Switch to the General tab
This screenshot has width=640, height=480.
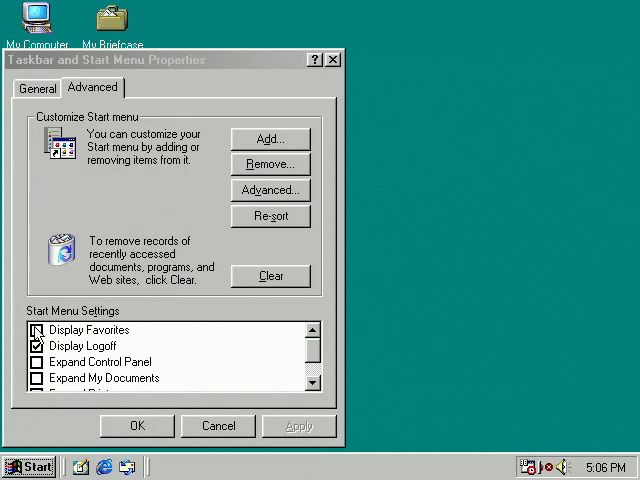tap(38, 89)
